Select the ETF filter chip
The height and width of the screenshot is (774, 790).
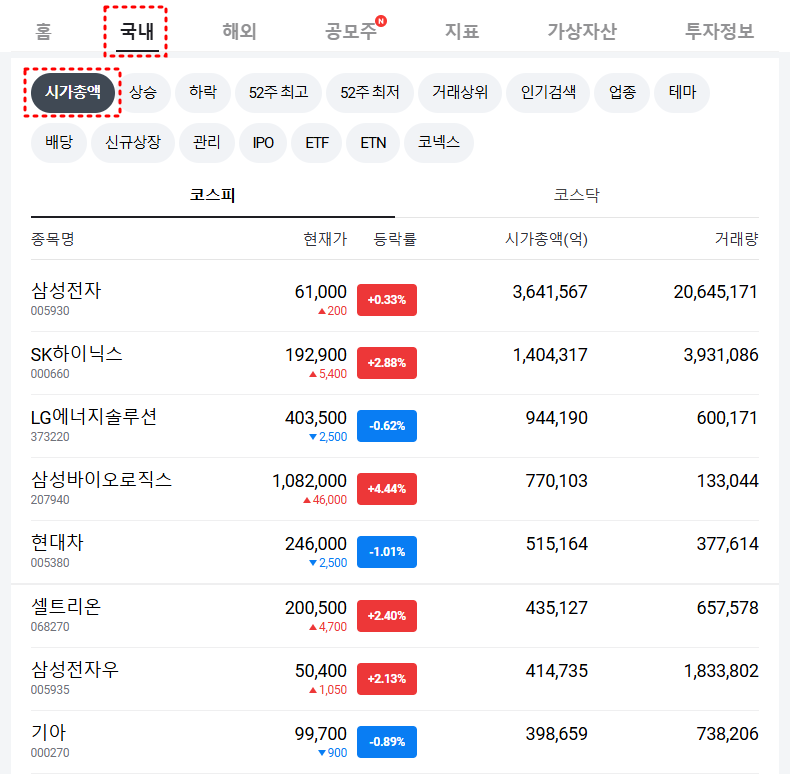[316, 143]
